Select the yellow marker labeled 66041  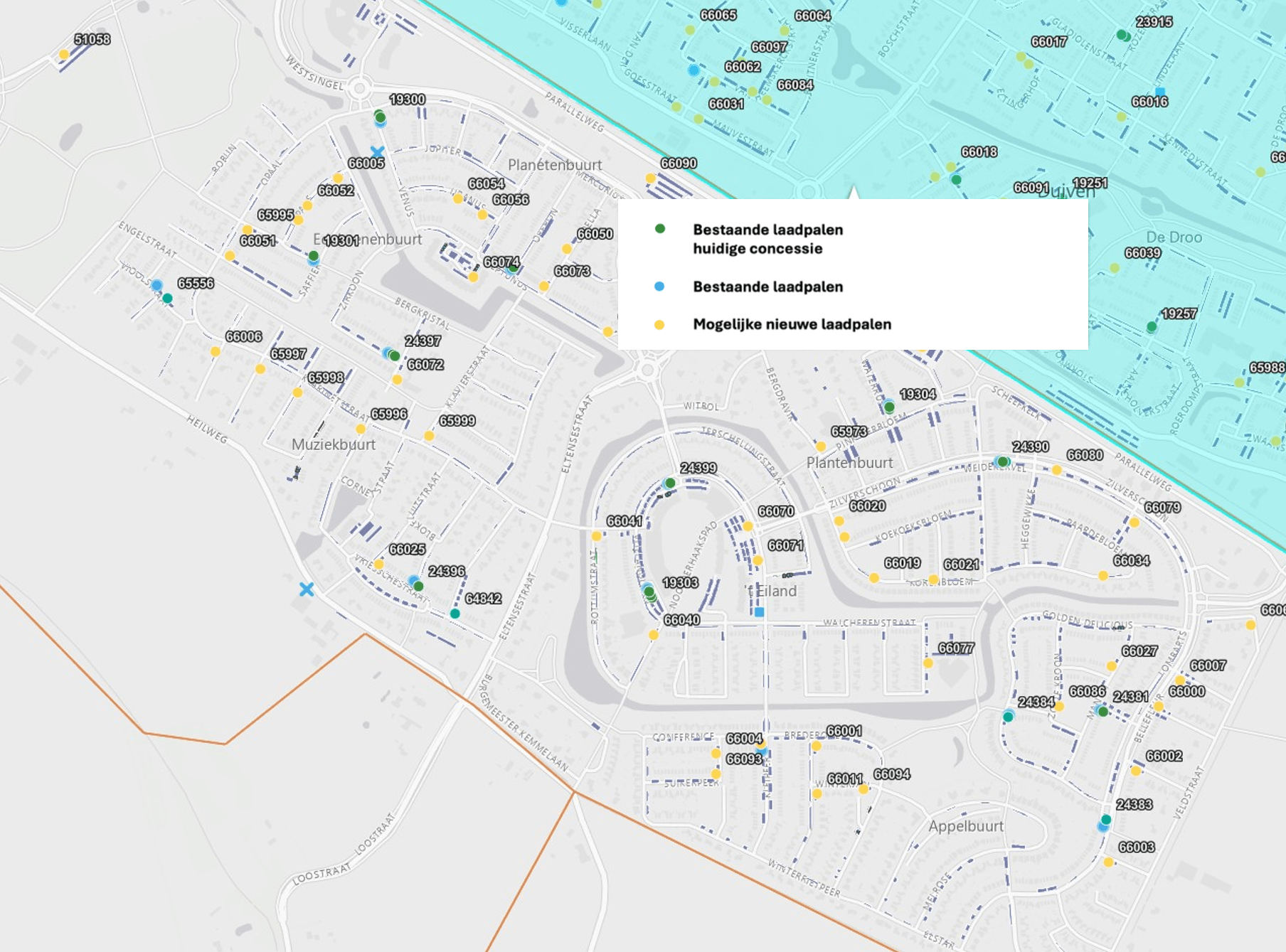[x=596, y=536]
